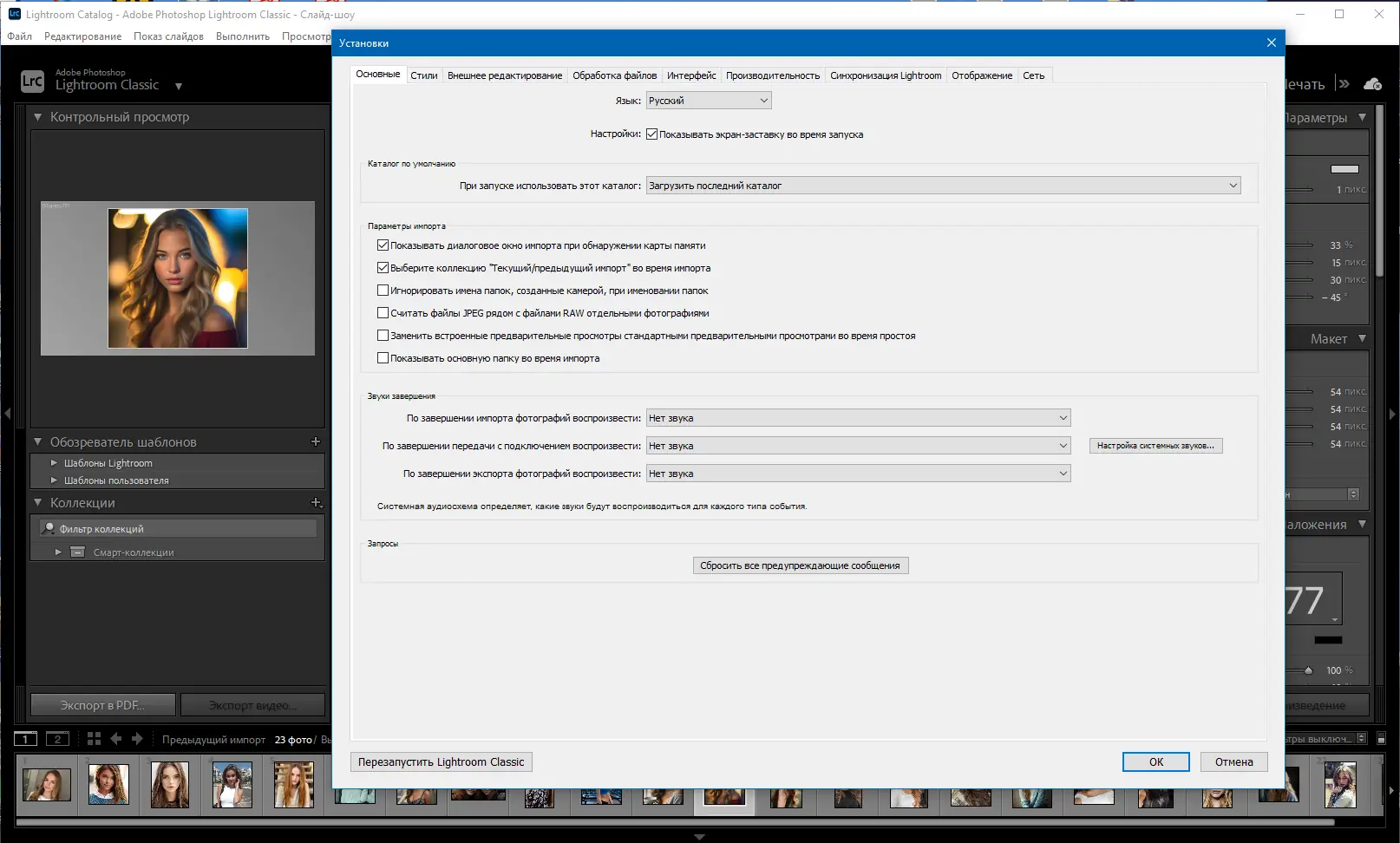Click the Отмена button
Image resolution: width=1400 pixels, height=843 pixels.
1234,761
